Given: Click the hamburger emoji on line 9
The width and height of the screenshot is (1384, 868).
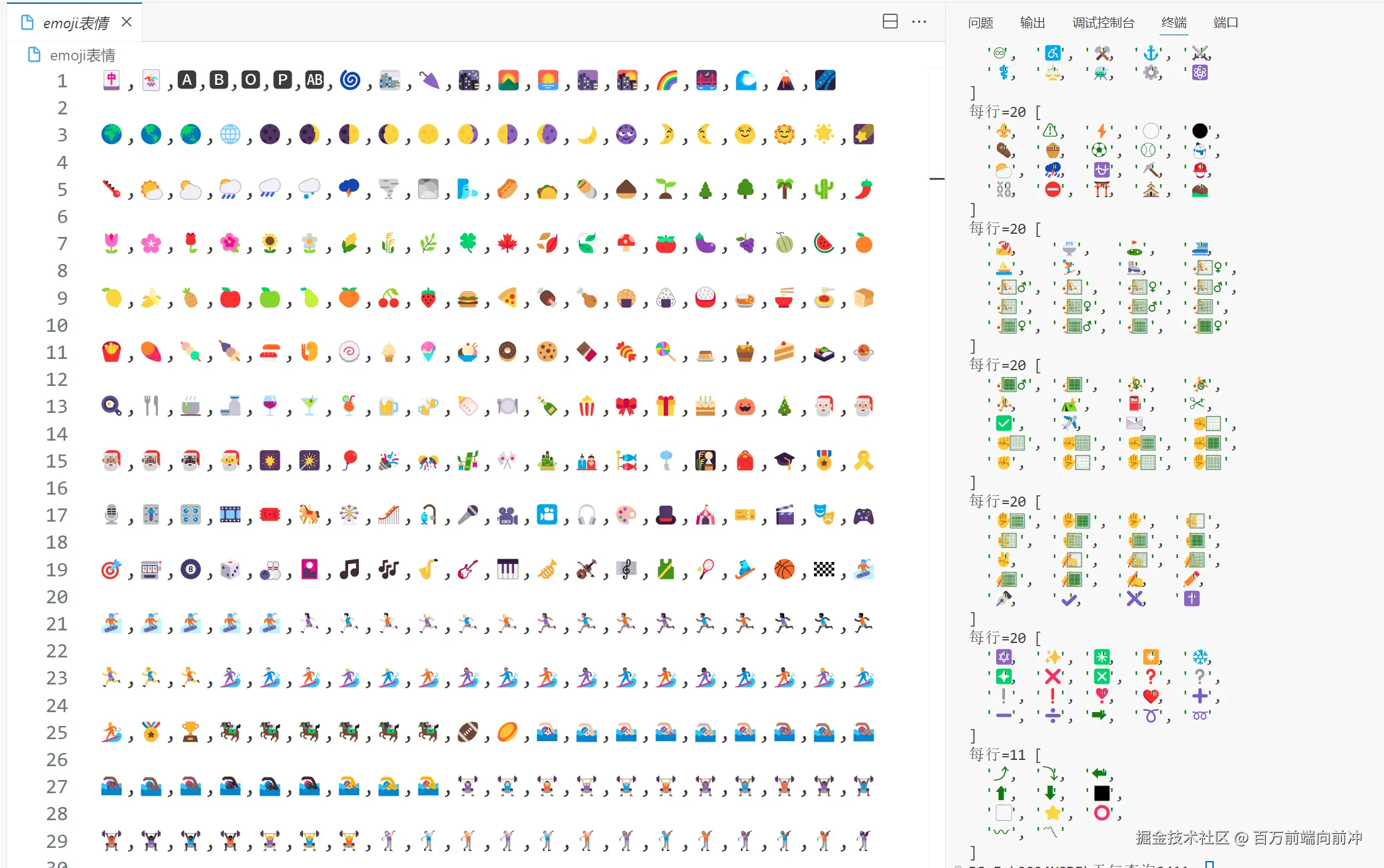Looking at the screenshot, I should click(x=468, y=298).
